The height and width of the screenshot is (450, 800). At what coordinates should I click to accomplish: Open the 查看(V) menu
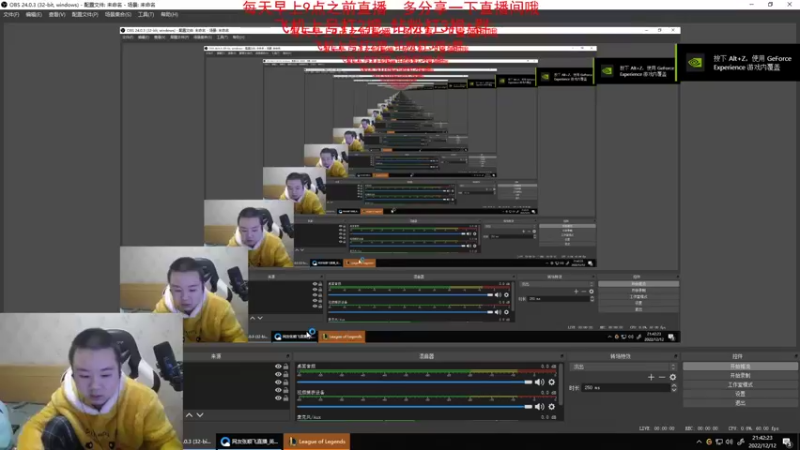click(57, 14)
